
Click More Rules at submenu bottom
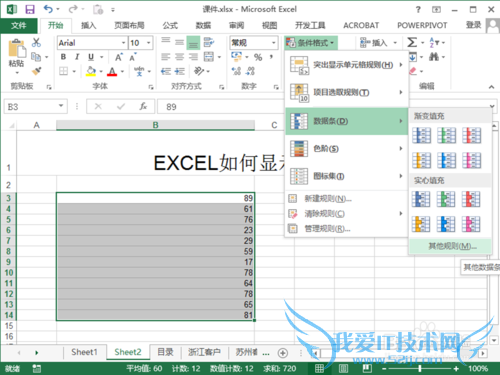pyautogui.click(x=450, y=246)
